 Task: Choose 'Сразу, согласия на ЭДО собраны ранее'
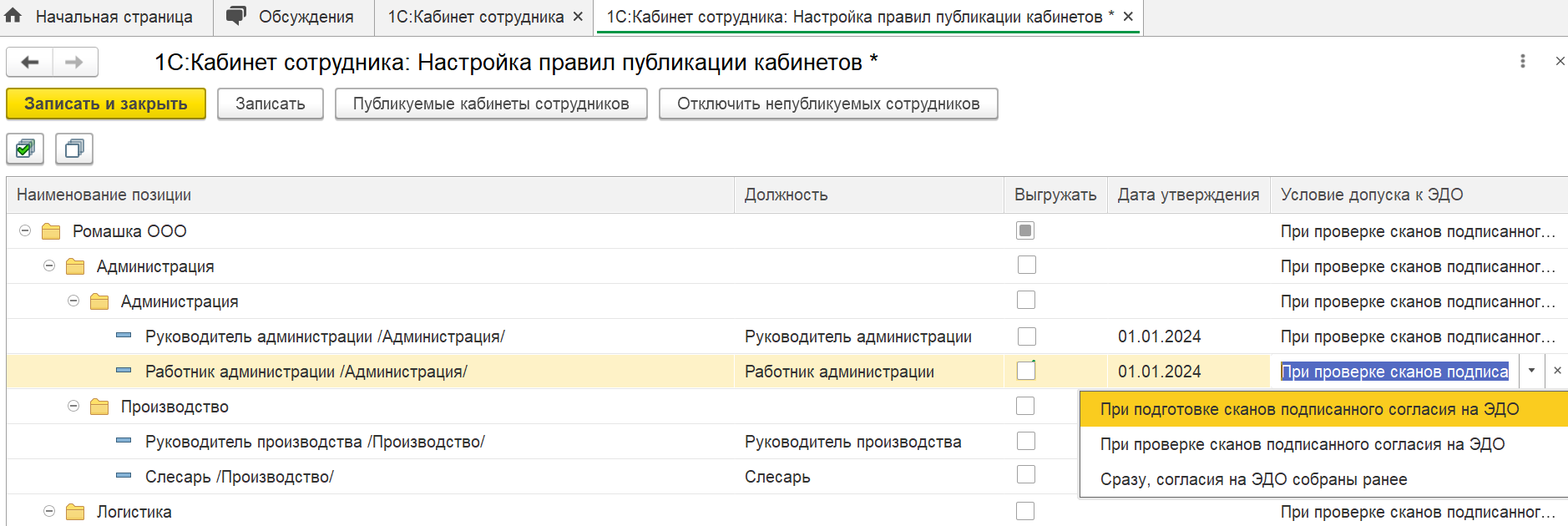click(1253, 479)
